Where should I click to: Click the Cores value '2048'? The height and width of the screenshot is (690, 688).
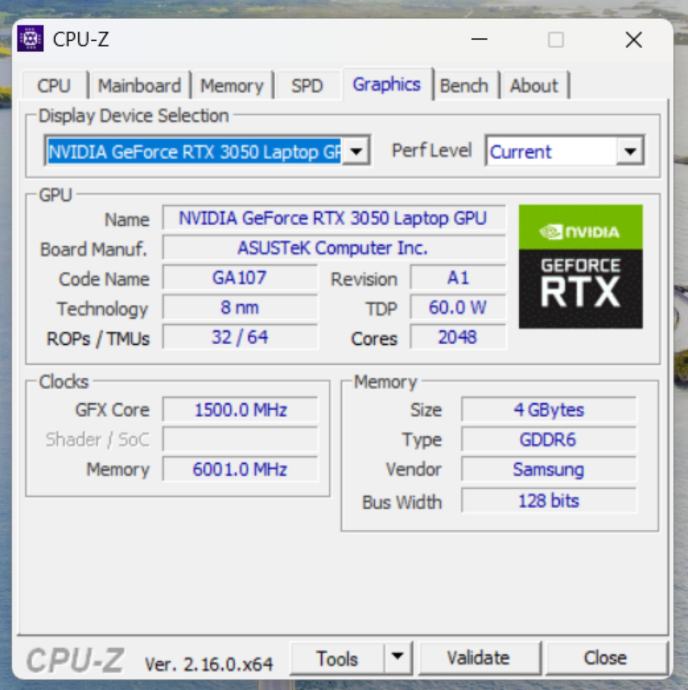[x=458, y=338]
